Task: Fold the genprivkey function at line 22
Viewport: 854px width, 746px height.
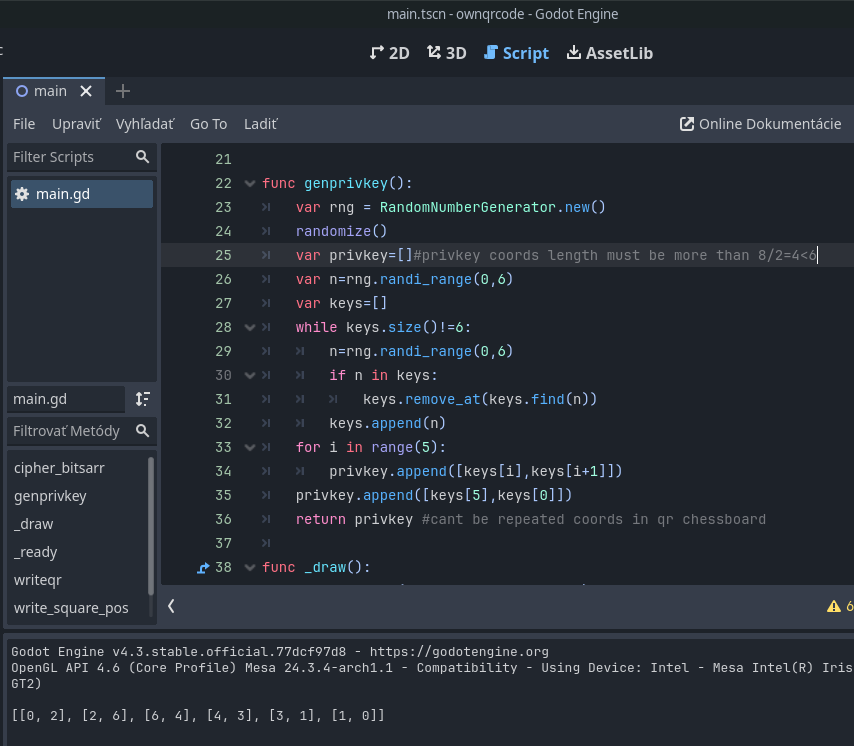Action: point(249,184)
